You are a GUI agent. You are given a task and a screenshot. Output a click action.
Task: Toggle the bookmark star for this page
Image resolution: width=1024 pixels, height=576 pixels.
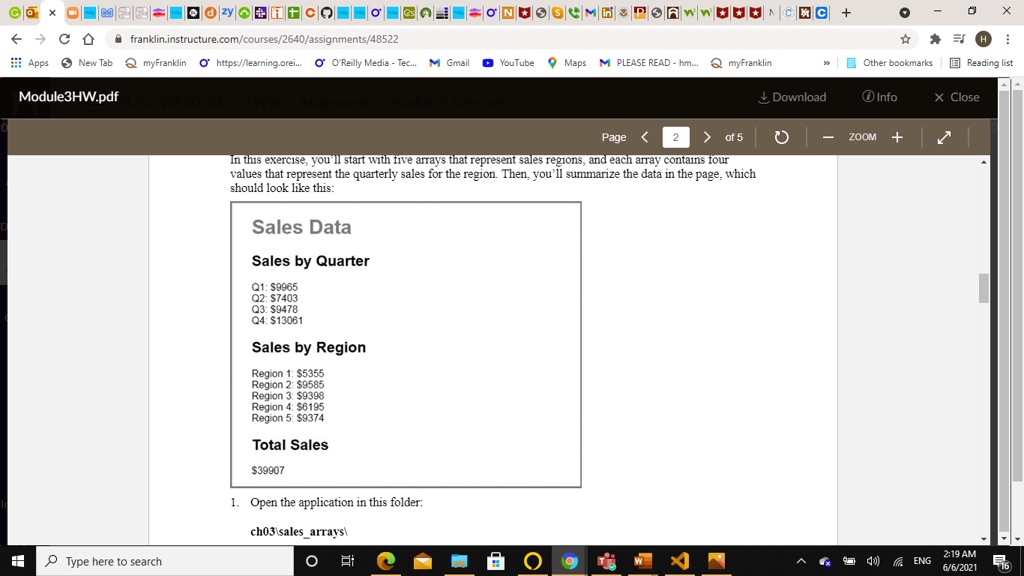click(903, 38)
